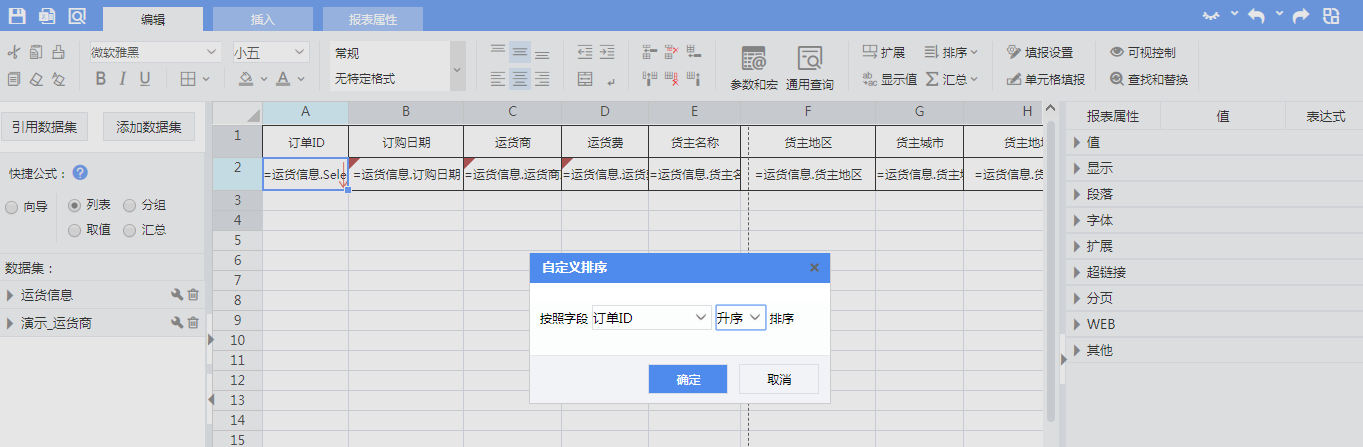This screenshot has height=447, width=1363.
Task: Open the 报表属性 tab
Action: tap(373, 19)
